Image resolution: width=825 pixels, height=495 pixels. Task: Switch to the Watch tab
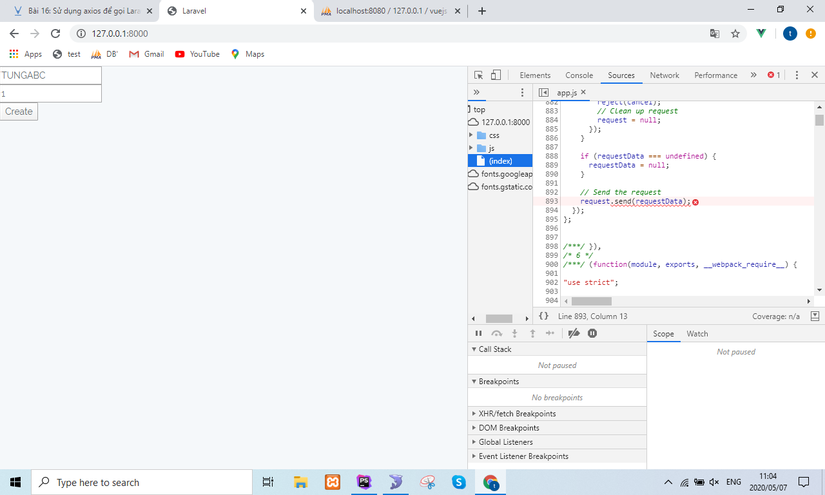[x=697, y=333]
